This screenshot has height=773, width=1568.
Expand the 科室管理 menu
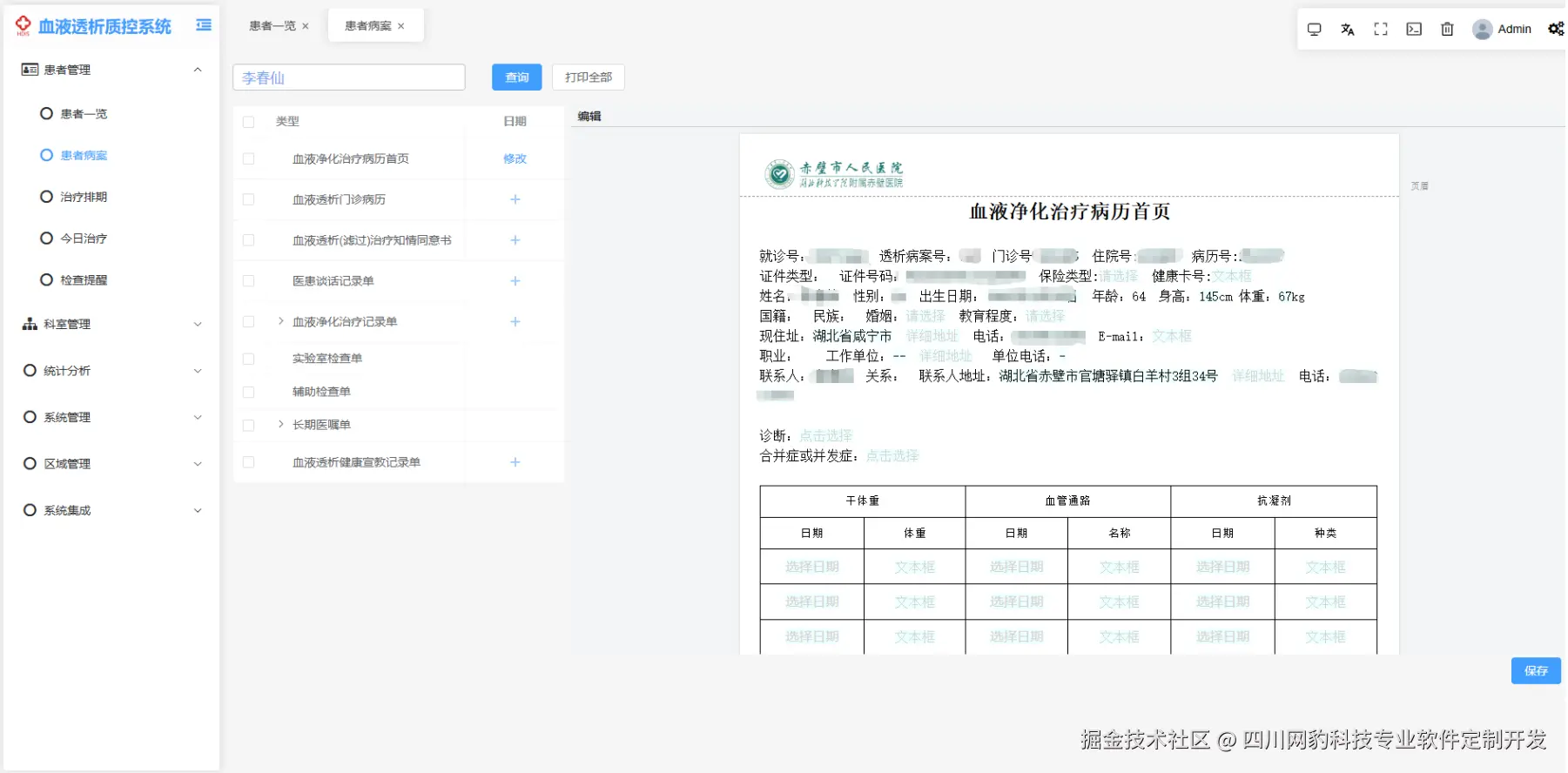pos(198,324)
